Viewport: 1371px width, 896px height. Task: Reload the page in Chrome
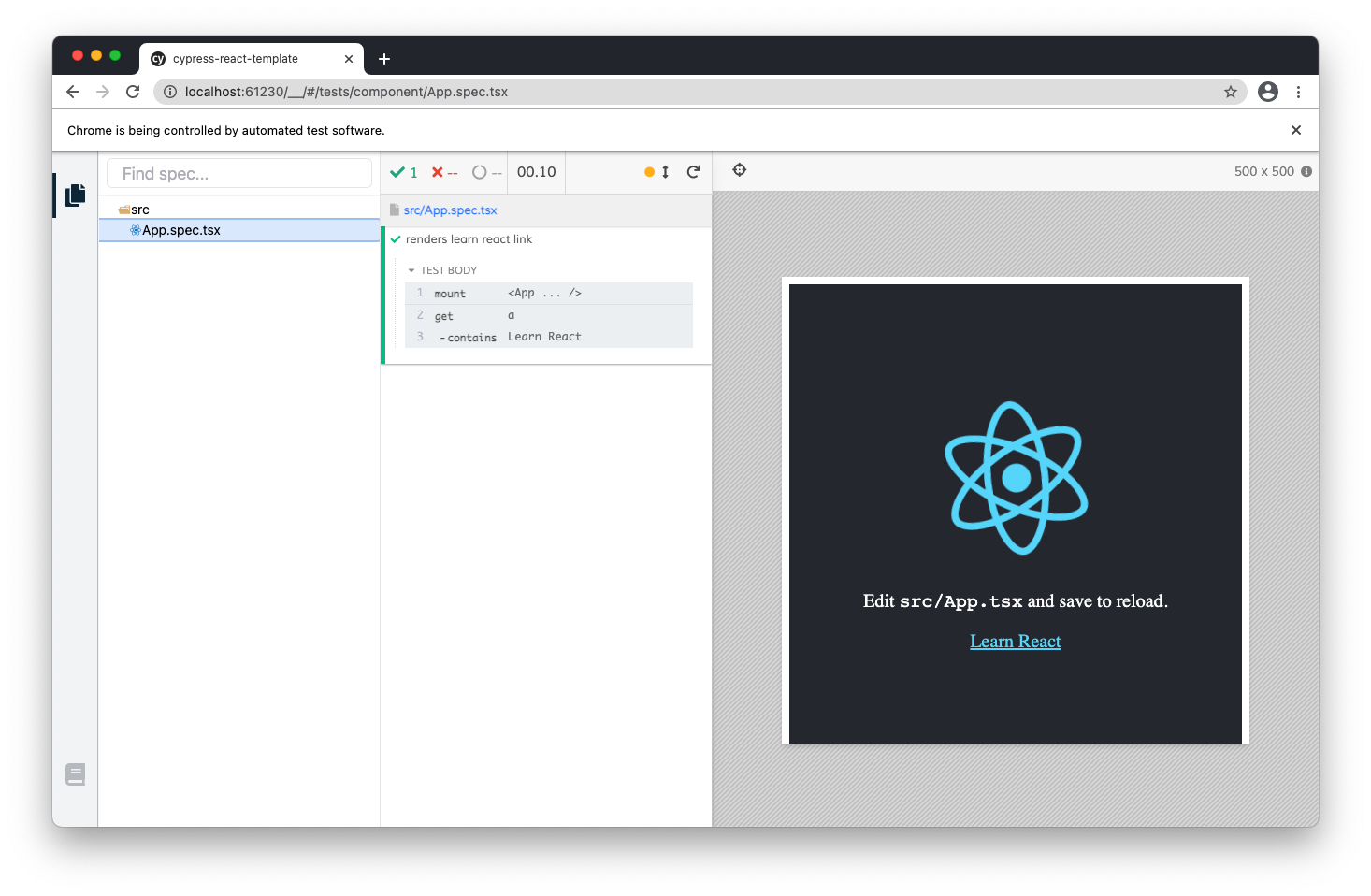(133, 92)
